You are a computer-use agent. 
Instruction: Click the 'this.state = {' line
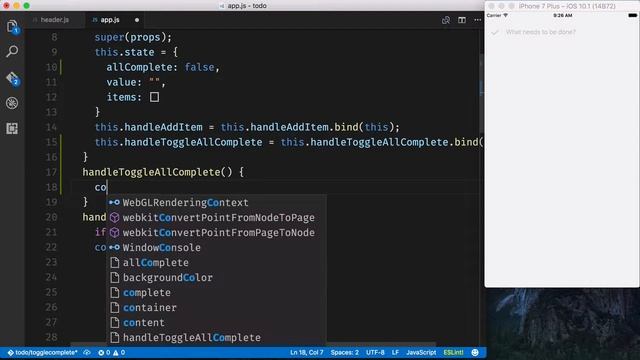[x=136, y=52]
